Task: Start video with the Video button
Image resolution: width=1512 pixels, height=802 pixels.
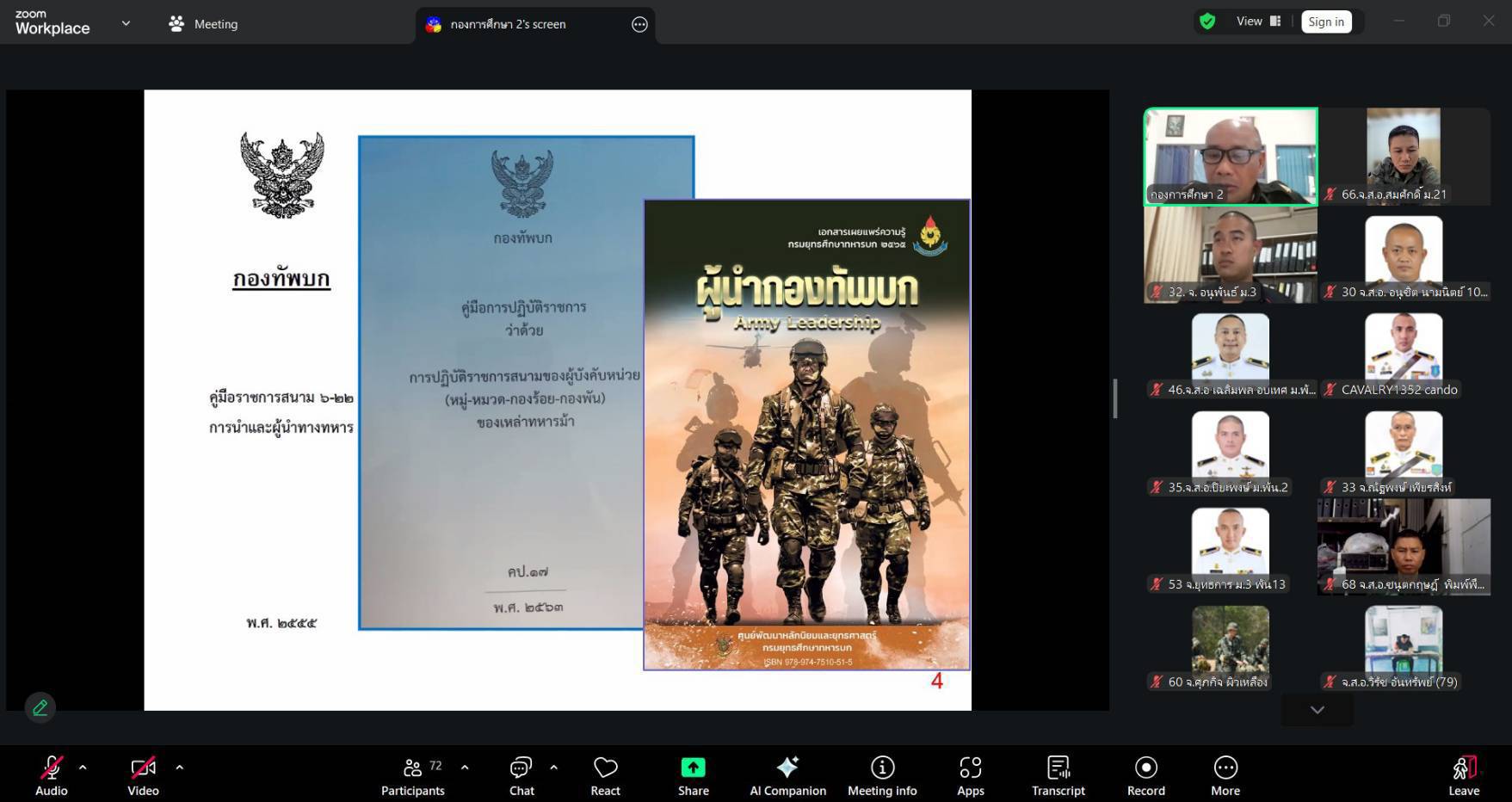Action: click(143, 775)
